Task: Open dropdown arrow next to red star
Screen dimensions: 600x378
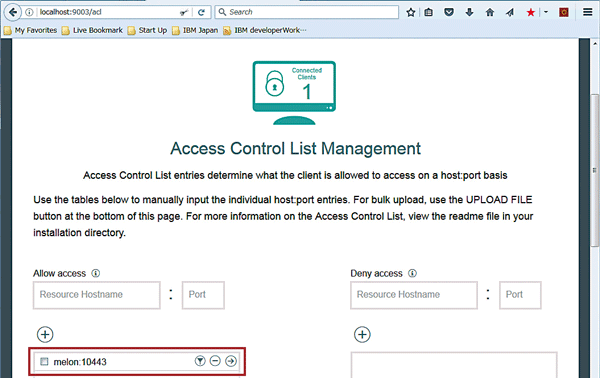Action: [x=546, y=12]
